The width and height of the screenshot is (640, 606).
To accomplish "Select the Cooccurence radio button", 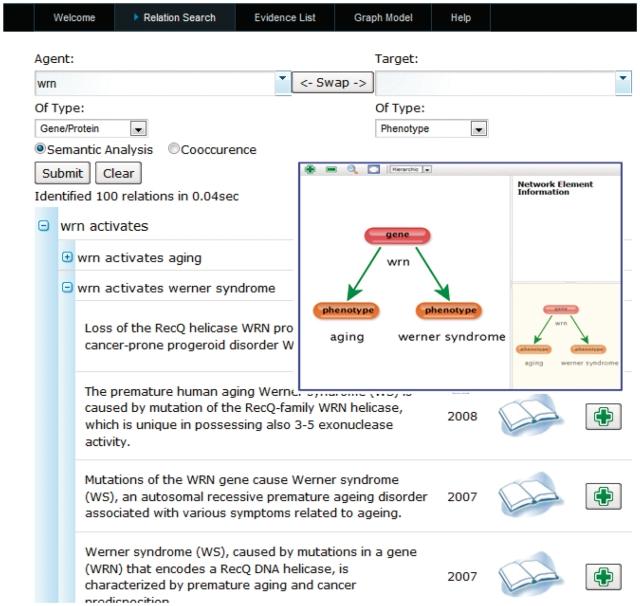I will [x=174, y=149].
